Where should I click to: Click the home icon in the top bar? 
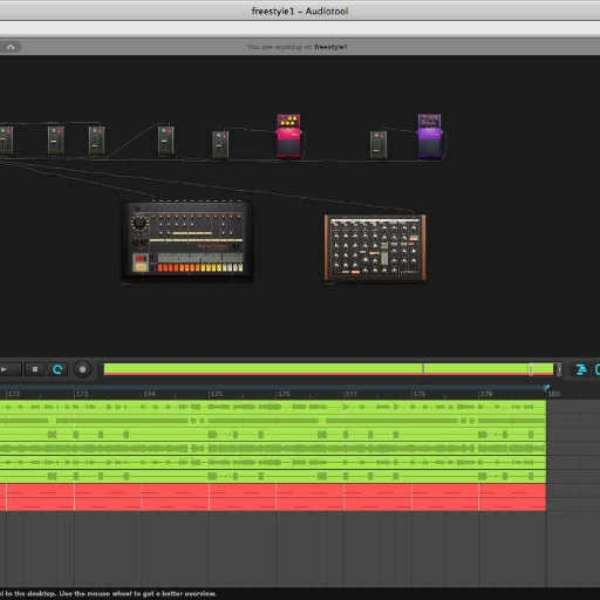point(11,47)
